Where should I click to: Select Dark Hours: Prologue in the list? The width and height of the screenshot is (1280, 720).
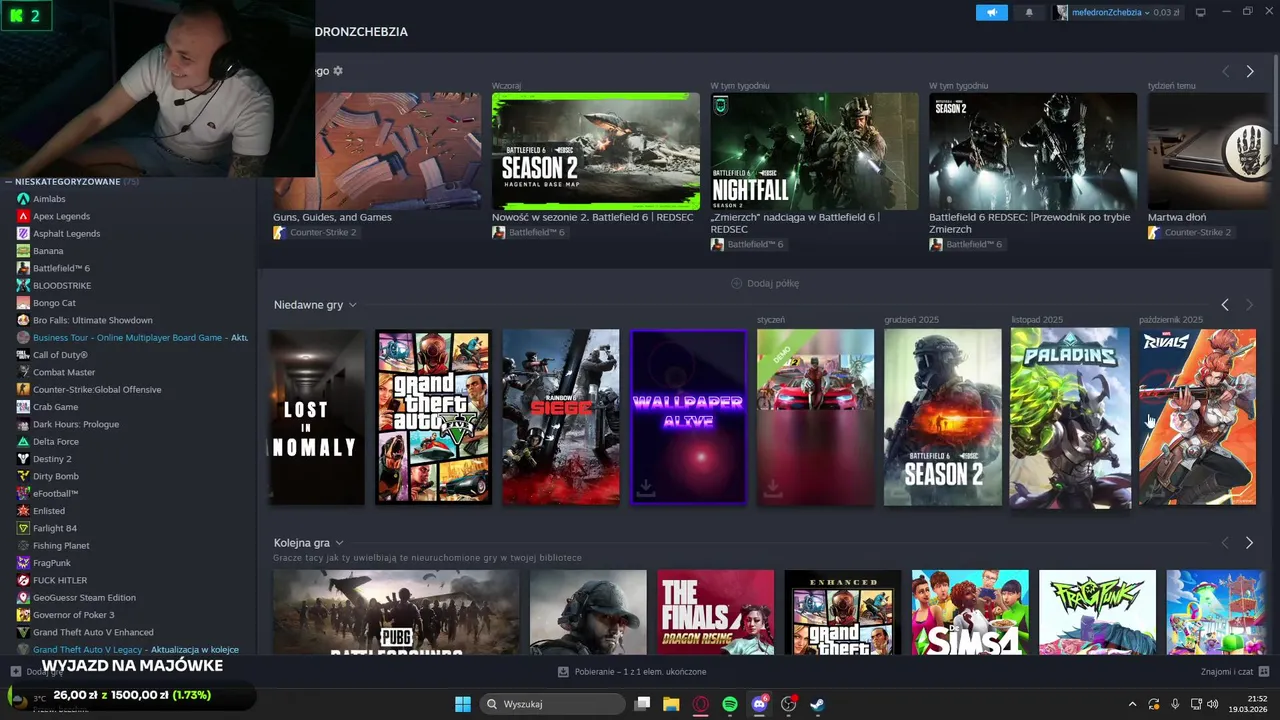coord(76,424)
